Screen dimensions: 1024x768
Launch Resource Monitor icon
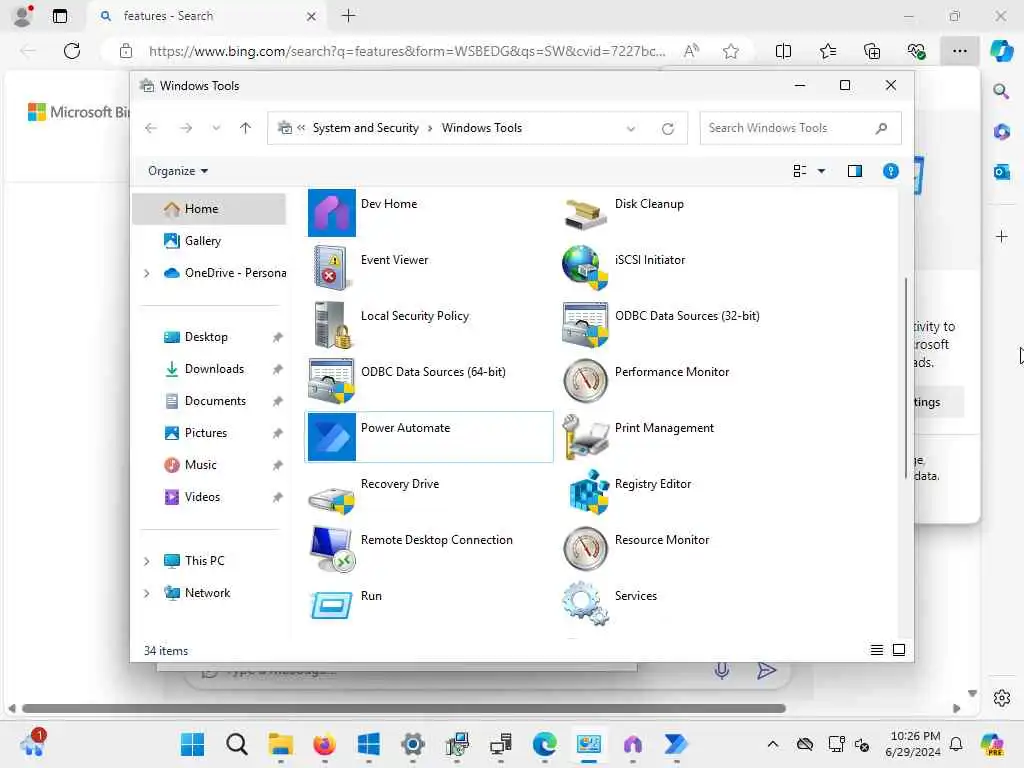585,549
